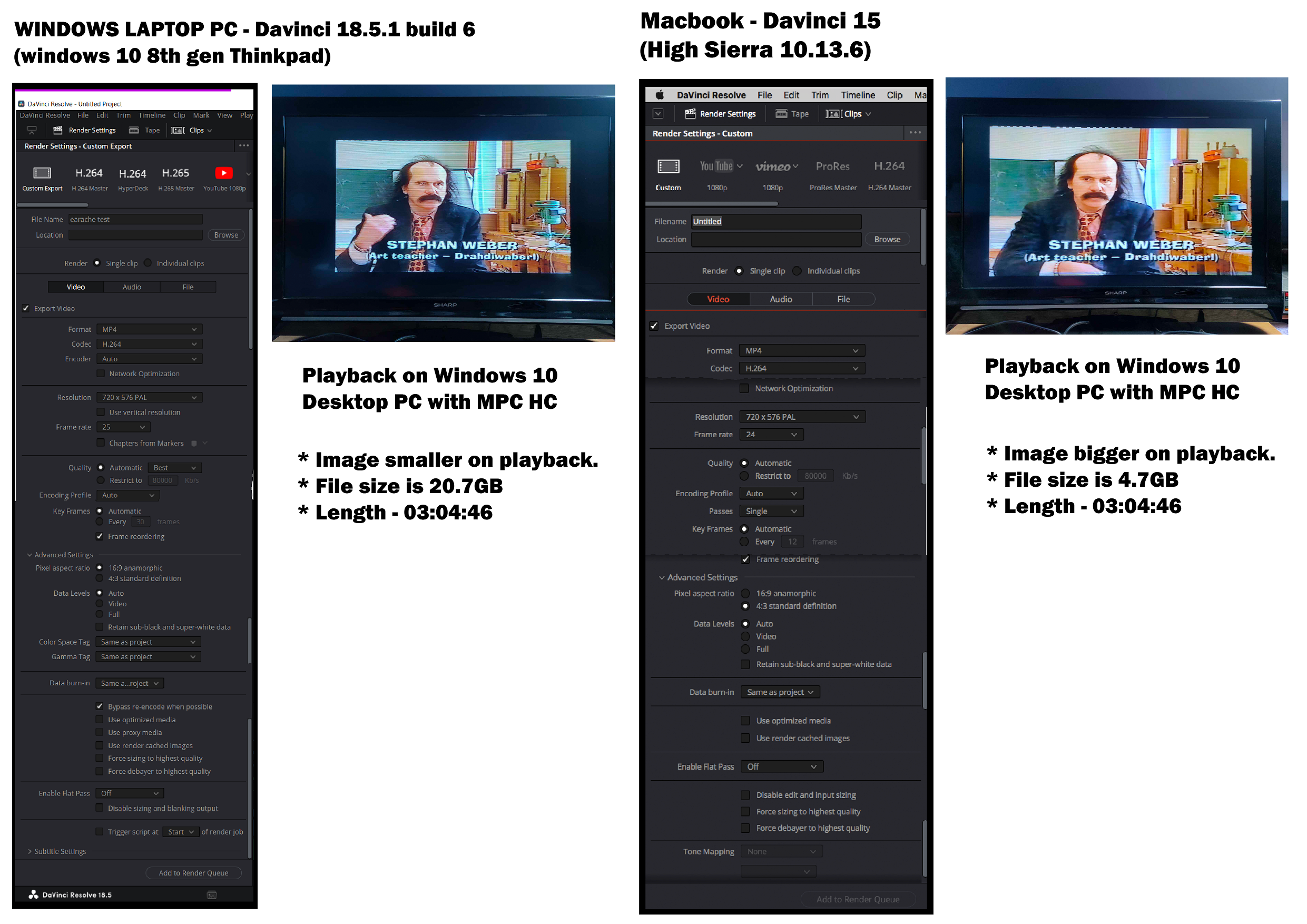Open the Frame rate 25 dropdown
This screenshot has width=1307, height=924.
(123, 427)
